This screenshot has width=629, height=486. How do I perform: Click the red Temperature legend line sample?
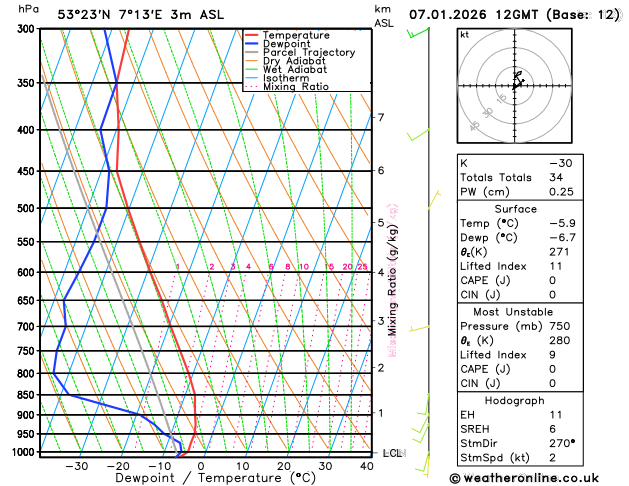(x=252, y=35)
